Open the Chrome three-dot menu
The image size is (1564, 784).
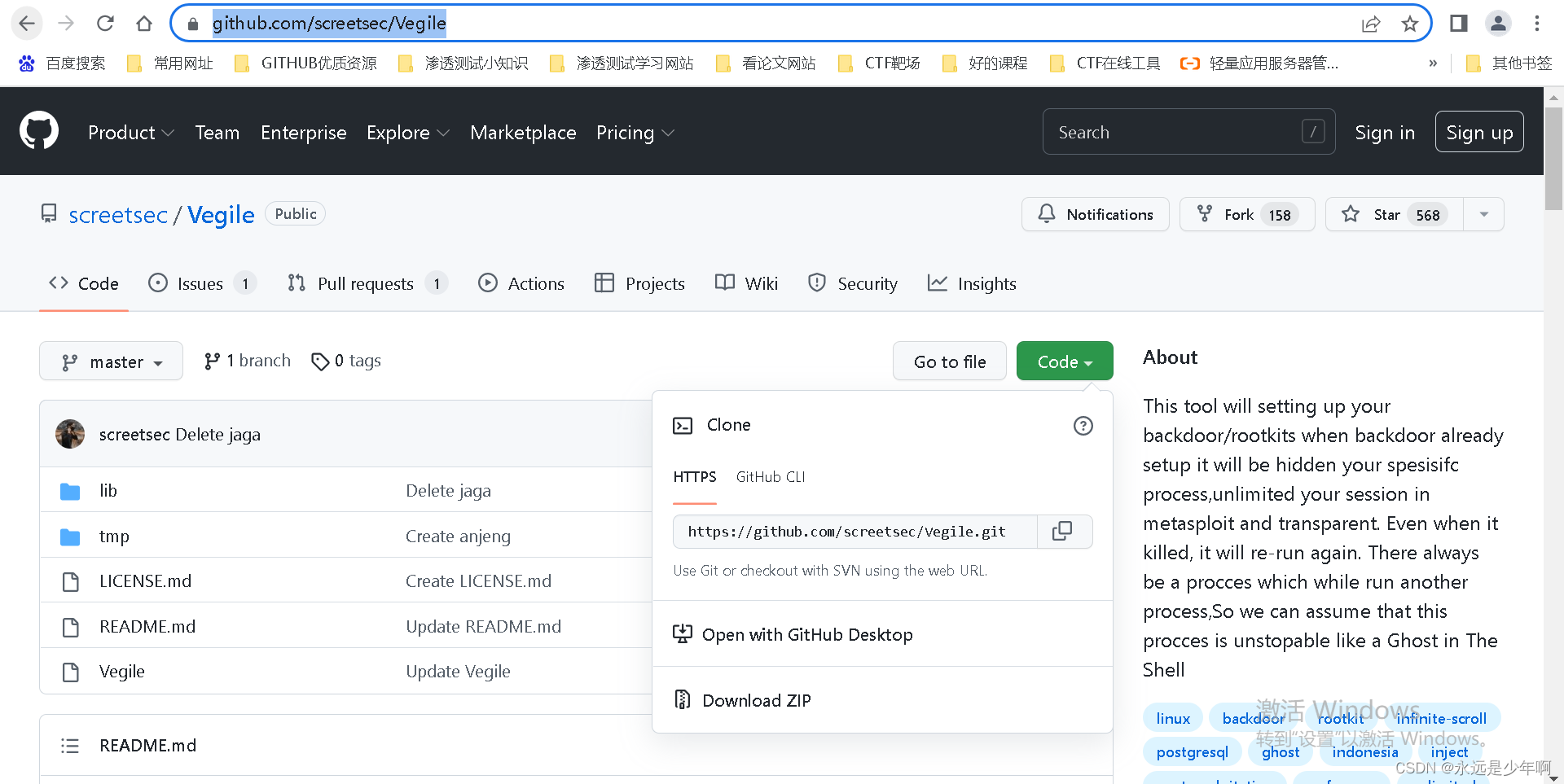coord(1537,24)
